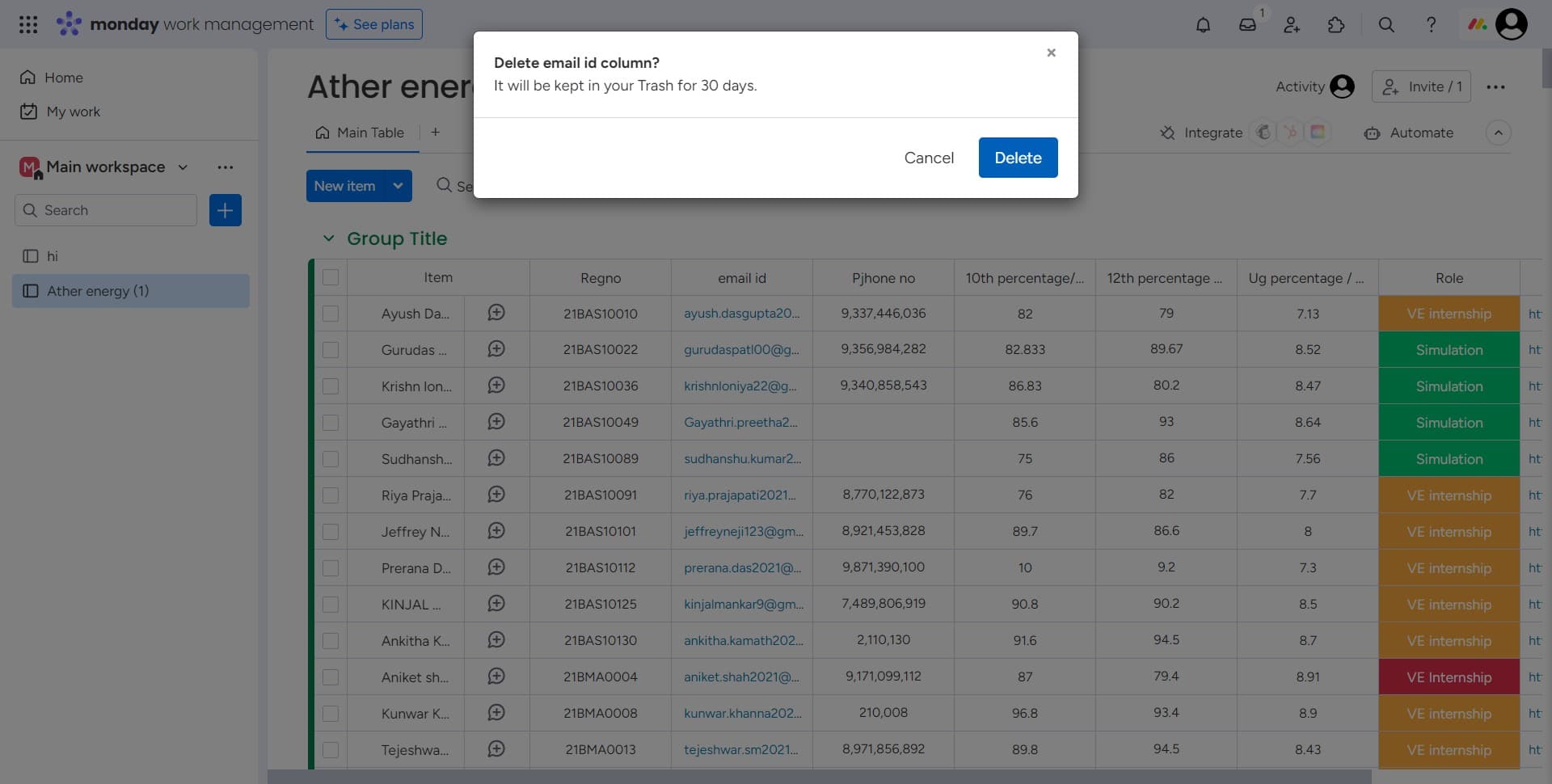
Task: Cancel deleting the email id column
Action: (929, 158)
